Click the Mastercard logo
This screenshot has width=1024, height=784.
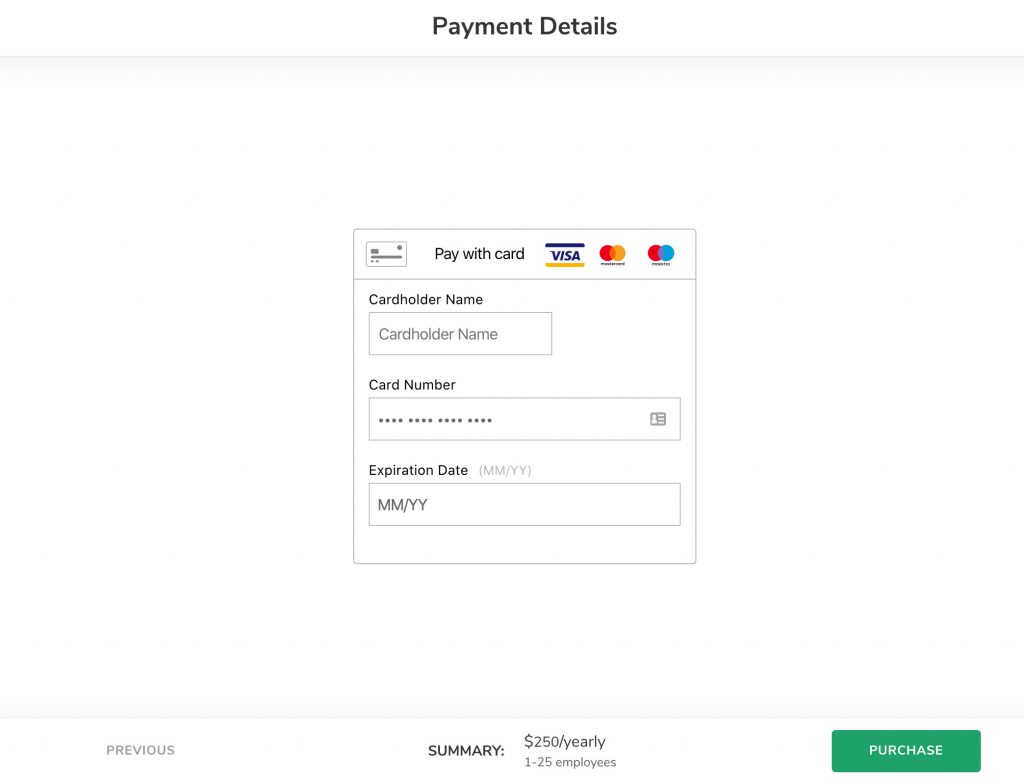tap(612, 254)
